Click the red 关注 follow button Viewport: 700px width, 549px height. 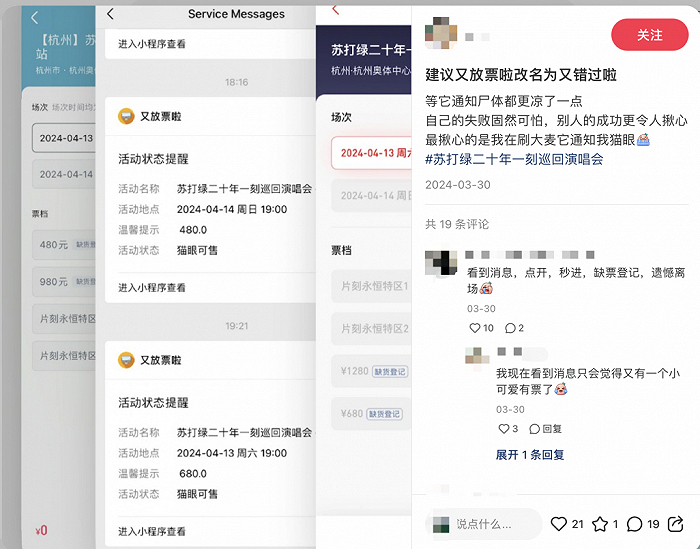[650, 35]
